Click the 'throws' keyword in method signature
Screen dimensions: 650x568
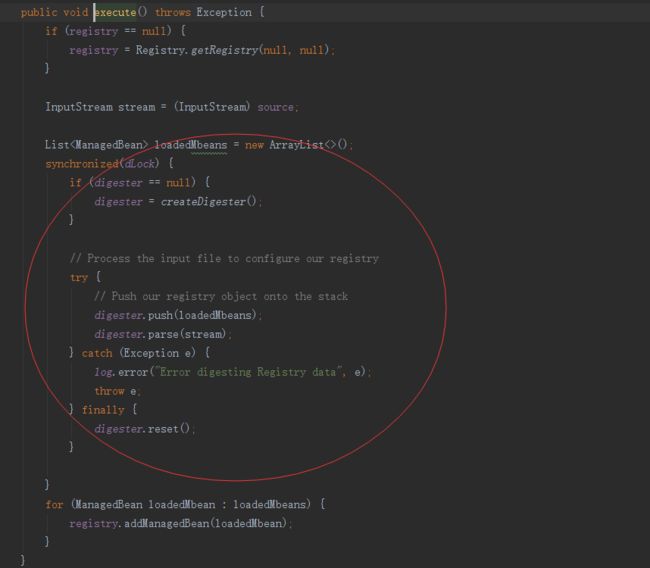pos(173,12)
